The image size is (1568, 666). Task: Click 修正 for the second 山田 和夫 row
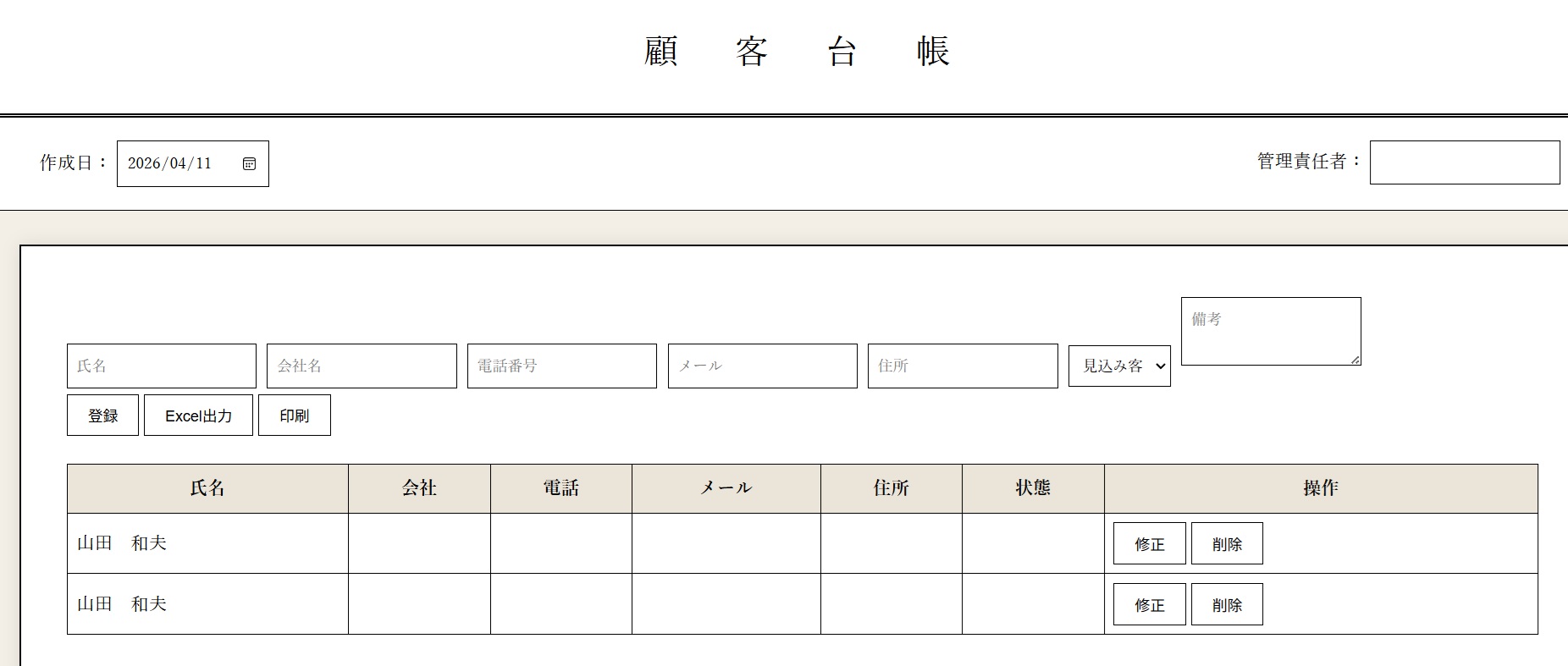[1149, 604]
